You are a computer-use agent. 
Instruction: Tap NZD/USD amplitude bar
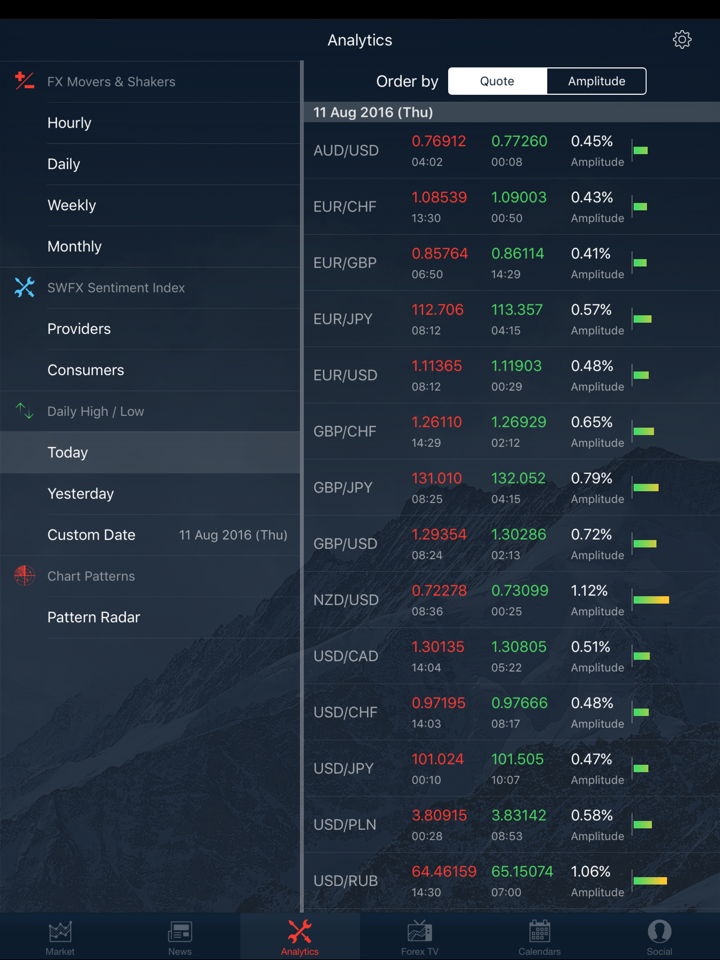coord(651,600)
